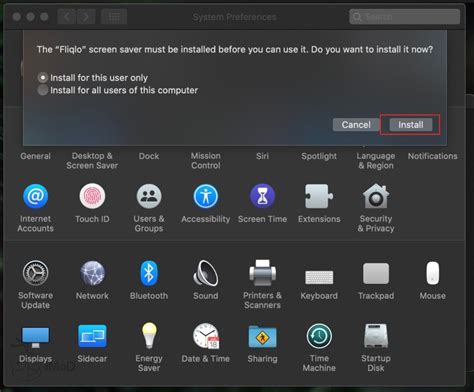This screenshot has width=474, height=392.
Task: Cancel the Fliqlo screen saver installation
Action: coord(356,125)
